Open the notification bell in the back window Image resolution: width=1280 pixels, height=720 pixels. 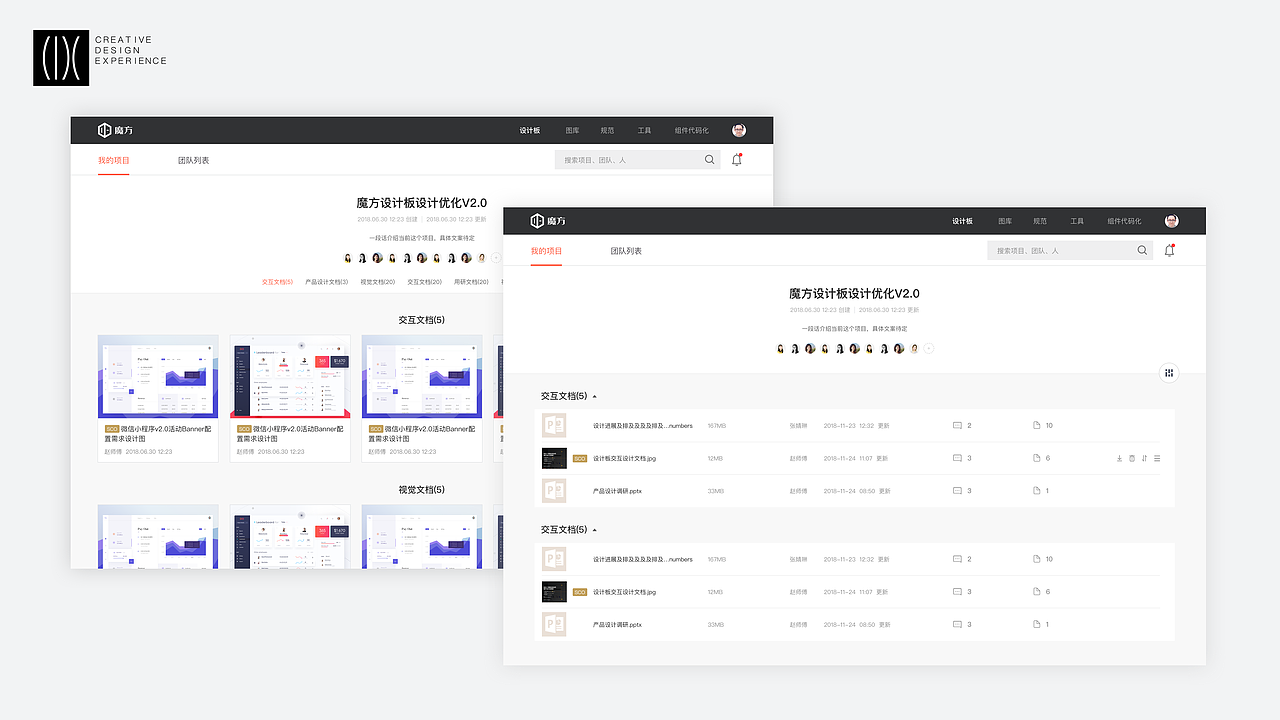tap(737, 159)
